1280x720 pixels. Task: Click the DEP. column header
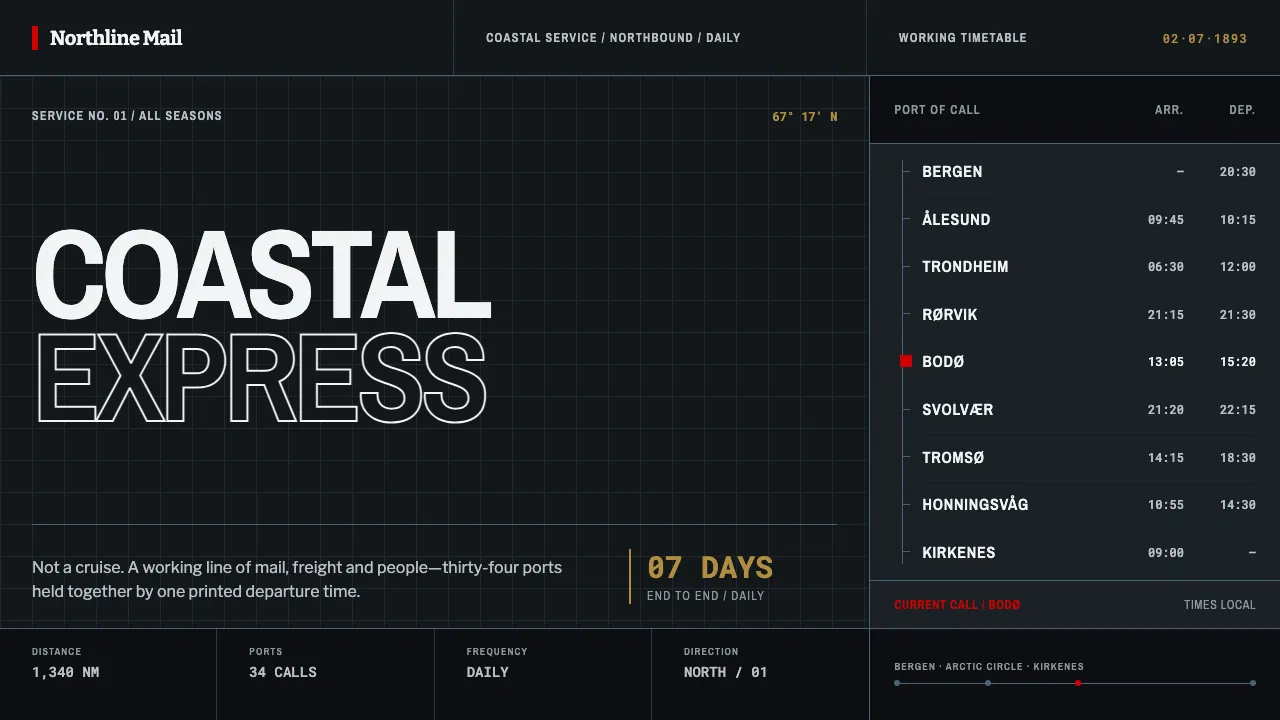coord(1242,110)
